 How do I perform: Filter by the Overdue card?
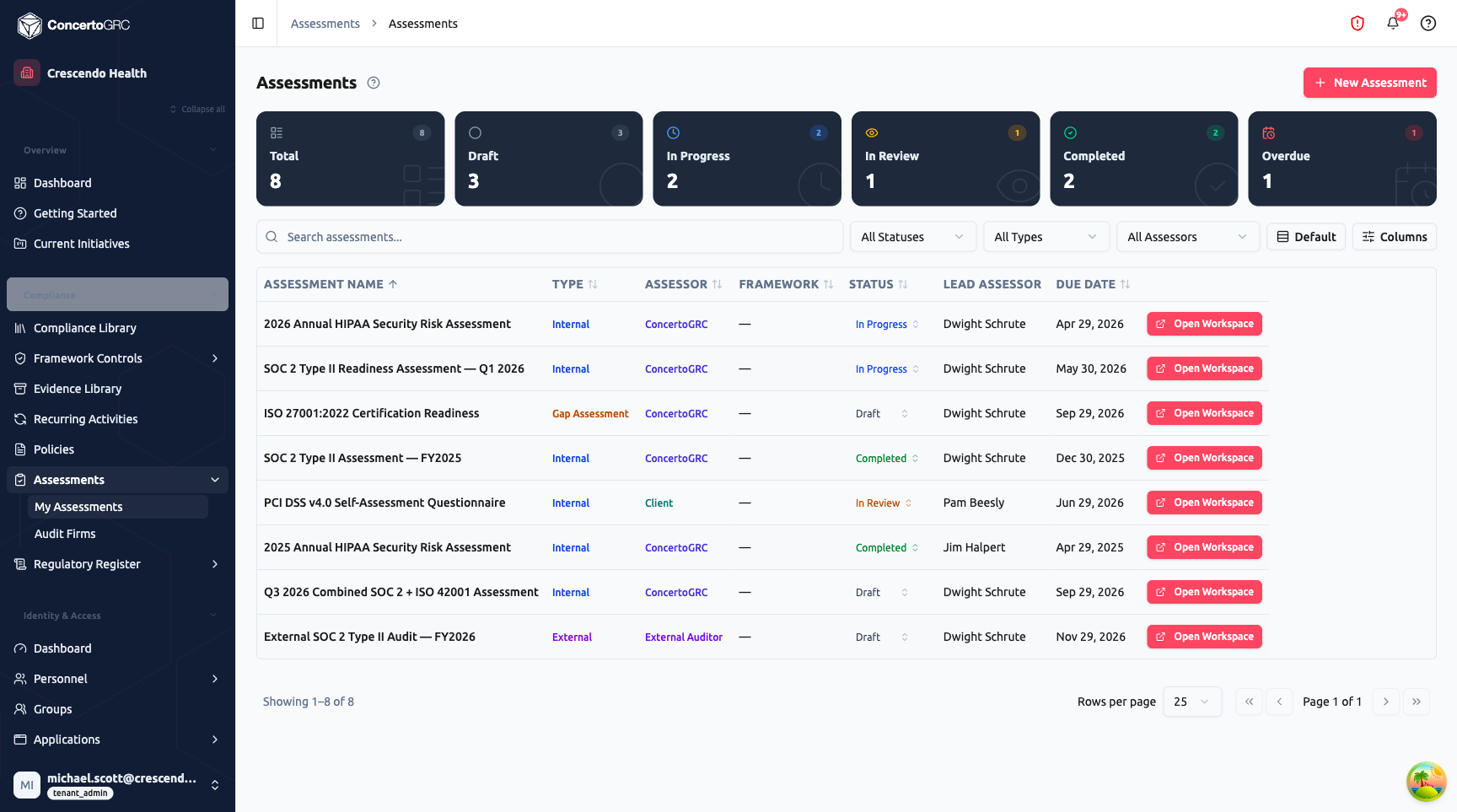pyautogui.click(x=1342, y=159)
